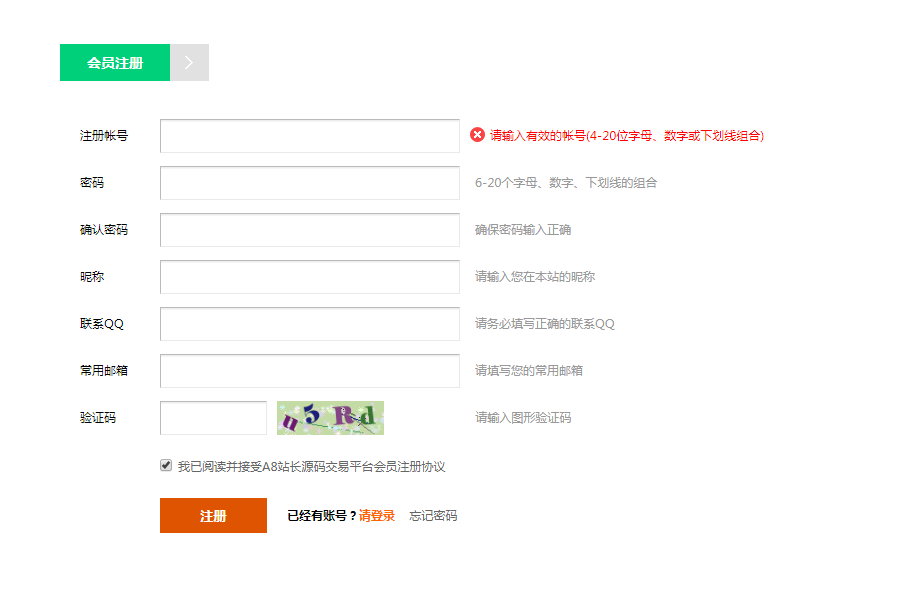Click into the 密码 input field
Image resolution: width=923 pixels, height=589 pixels.
310,183
